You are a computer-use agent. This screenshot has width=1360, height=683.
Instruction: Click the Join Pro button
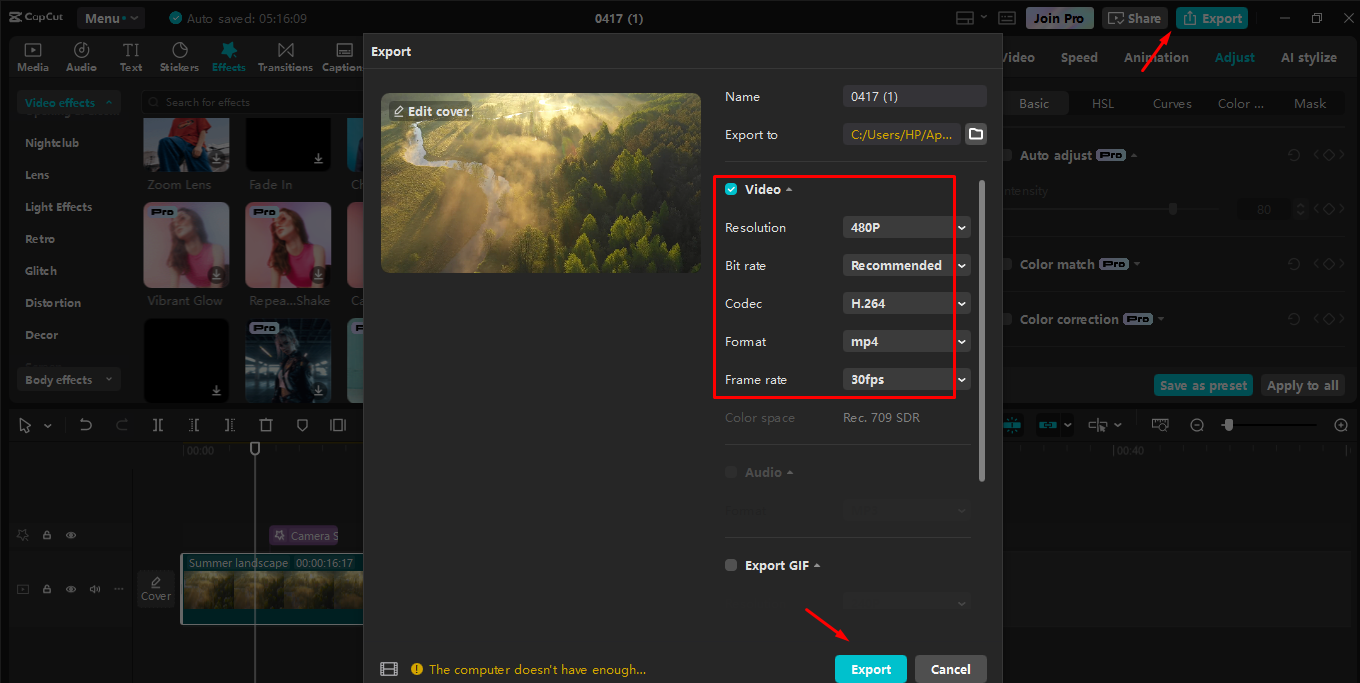coord(1059,17)
